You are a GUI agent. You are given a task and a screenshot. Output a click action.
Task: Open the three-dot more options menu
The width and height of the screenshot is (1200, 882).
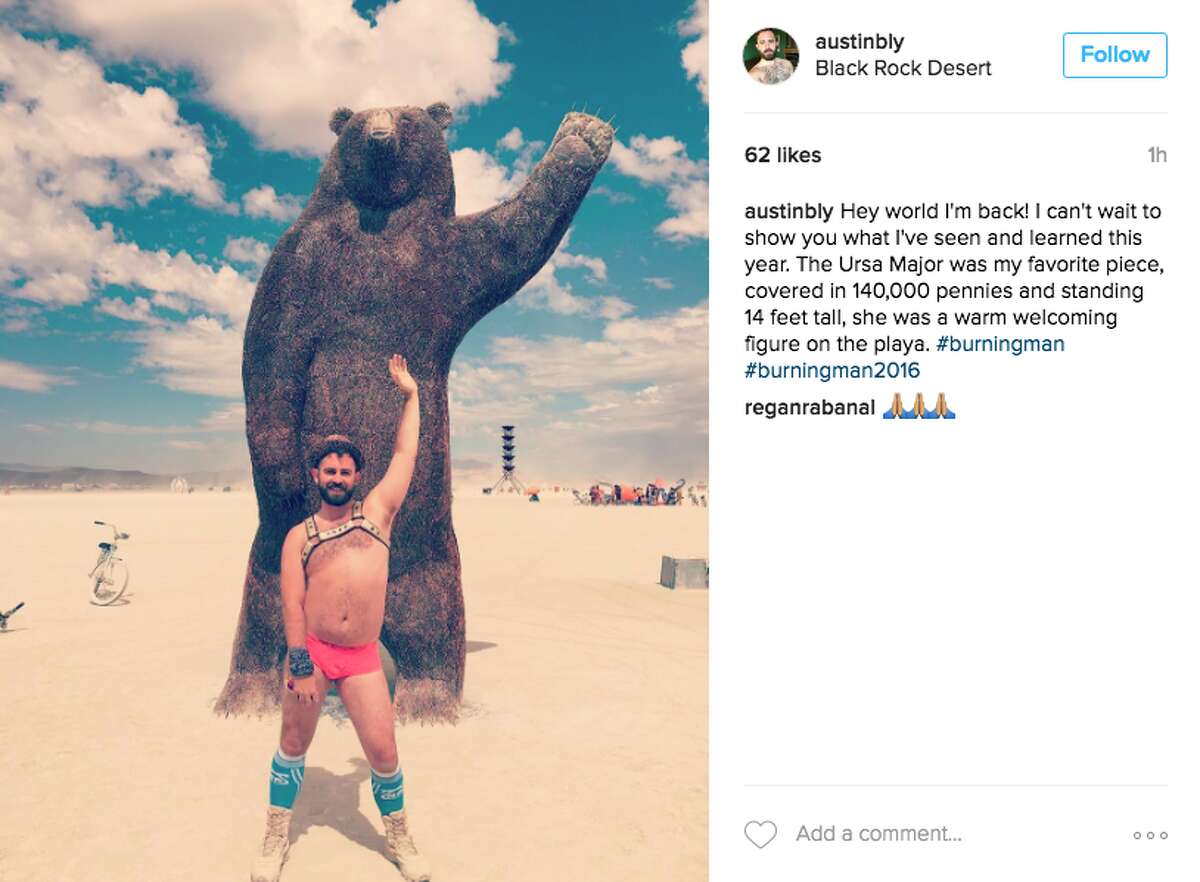click(x=1150, y=835)
